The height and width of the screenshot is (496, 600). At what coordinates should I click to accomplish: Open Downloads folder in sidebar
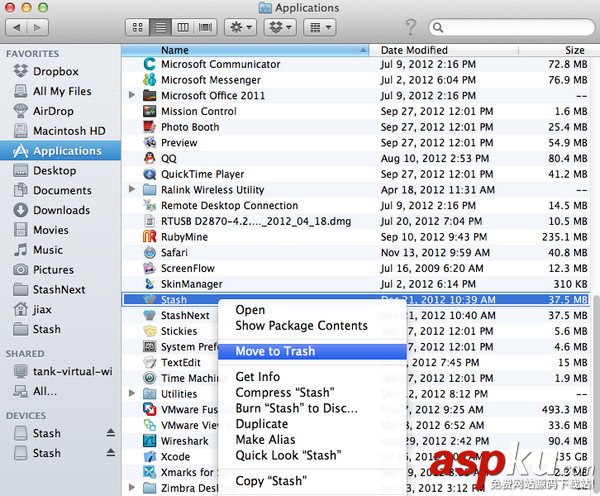[x=60, y=210]
